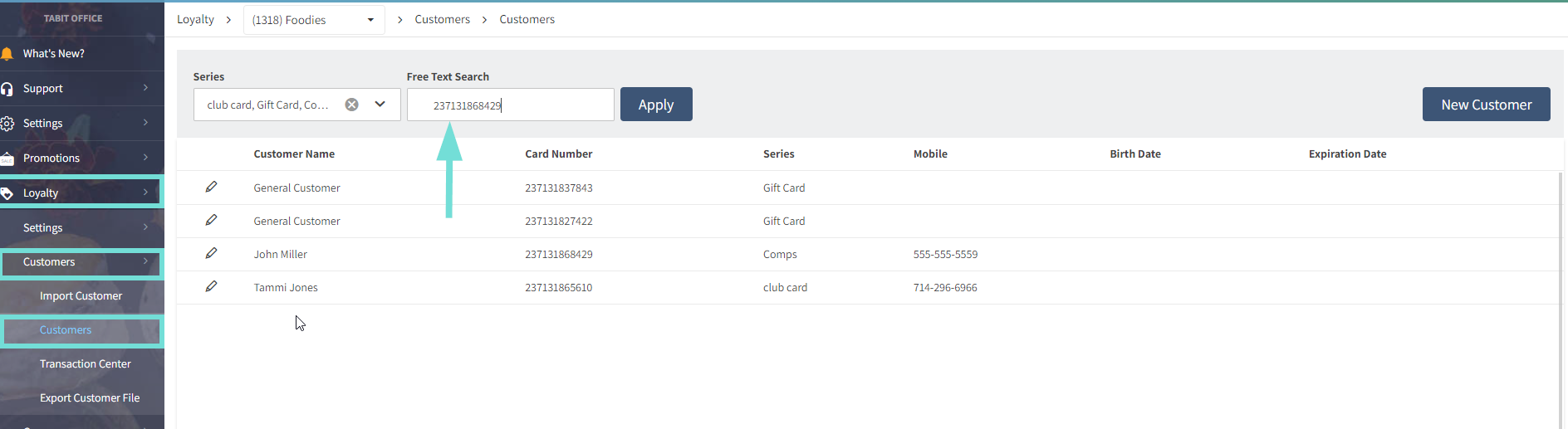
Task: Click the edit pencil for John Miller
Action: click(x=211, y=253)
